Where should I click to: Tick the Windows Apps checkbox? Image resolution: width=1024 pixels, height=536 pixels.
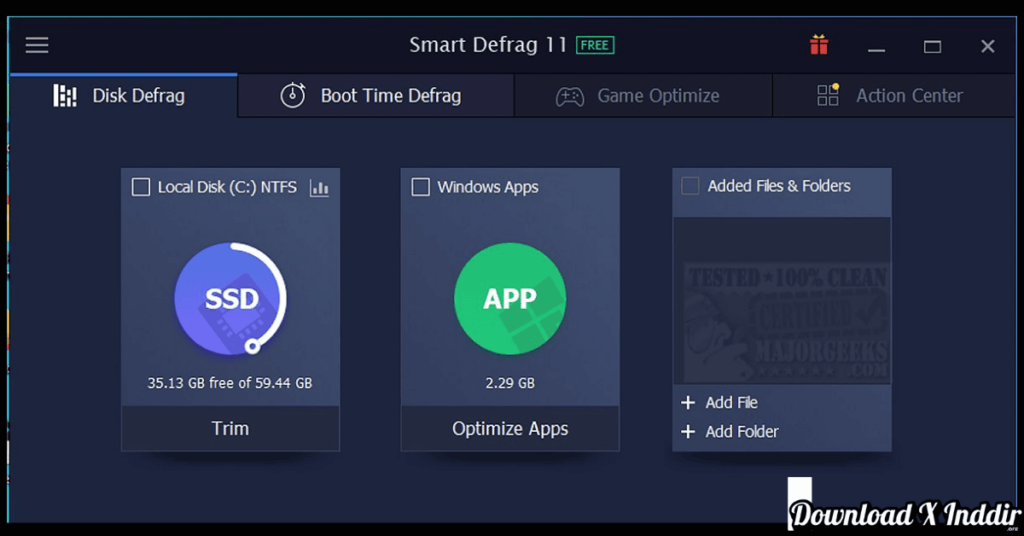click(421, 187)
